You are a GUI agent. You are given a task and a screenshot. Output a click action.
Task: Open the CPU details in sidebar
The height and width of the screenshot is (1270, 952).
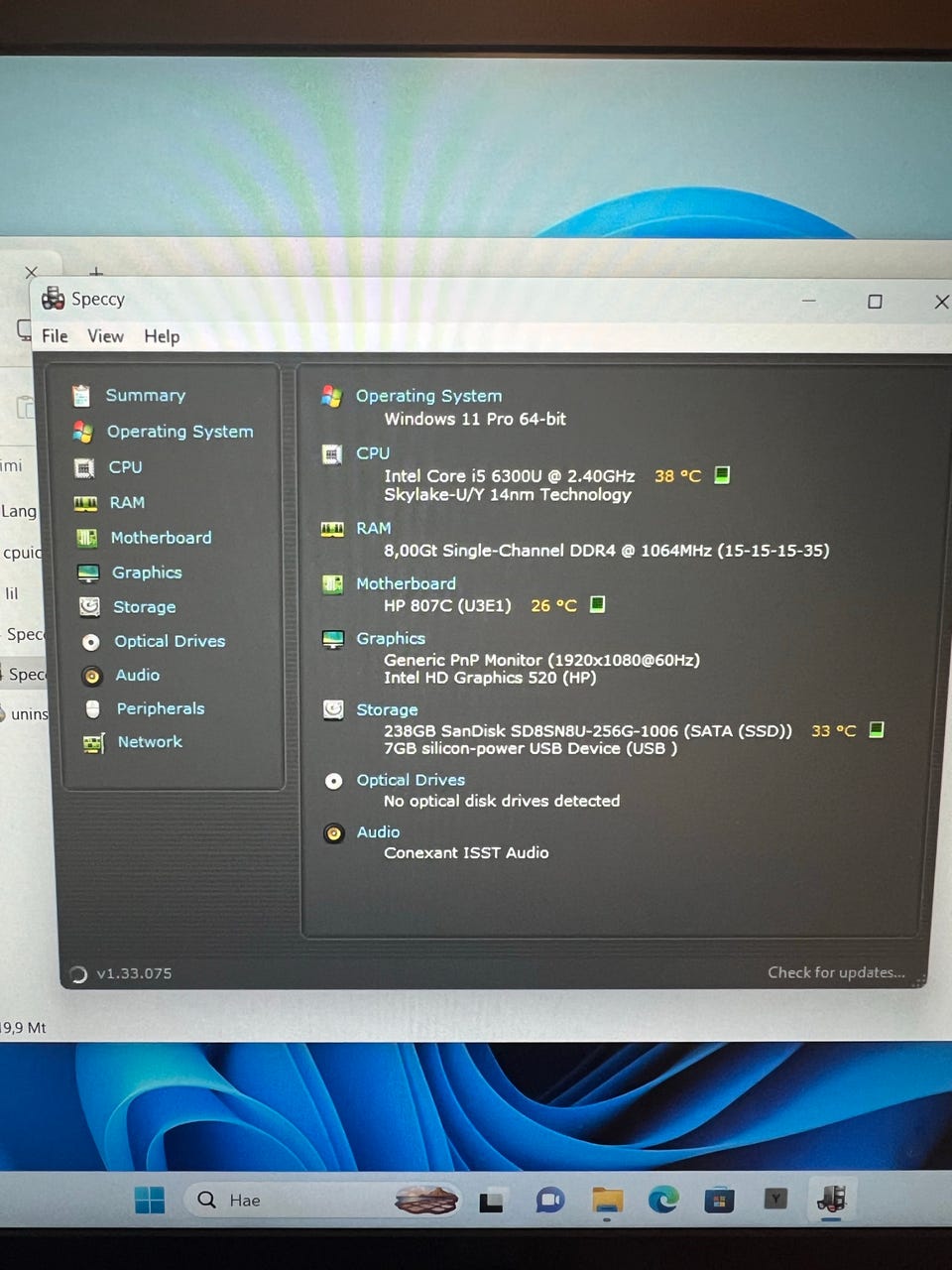tap(126, 466)
